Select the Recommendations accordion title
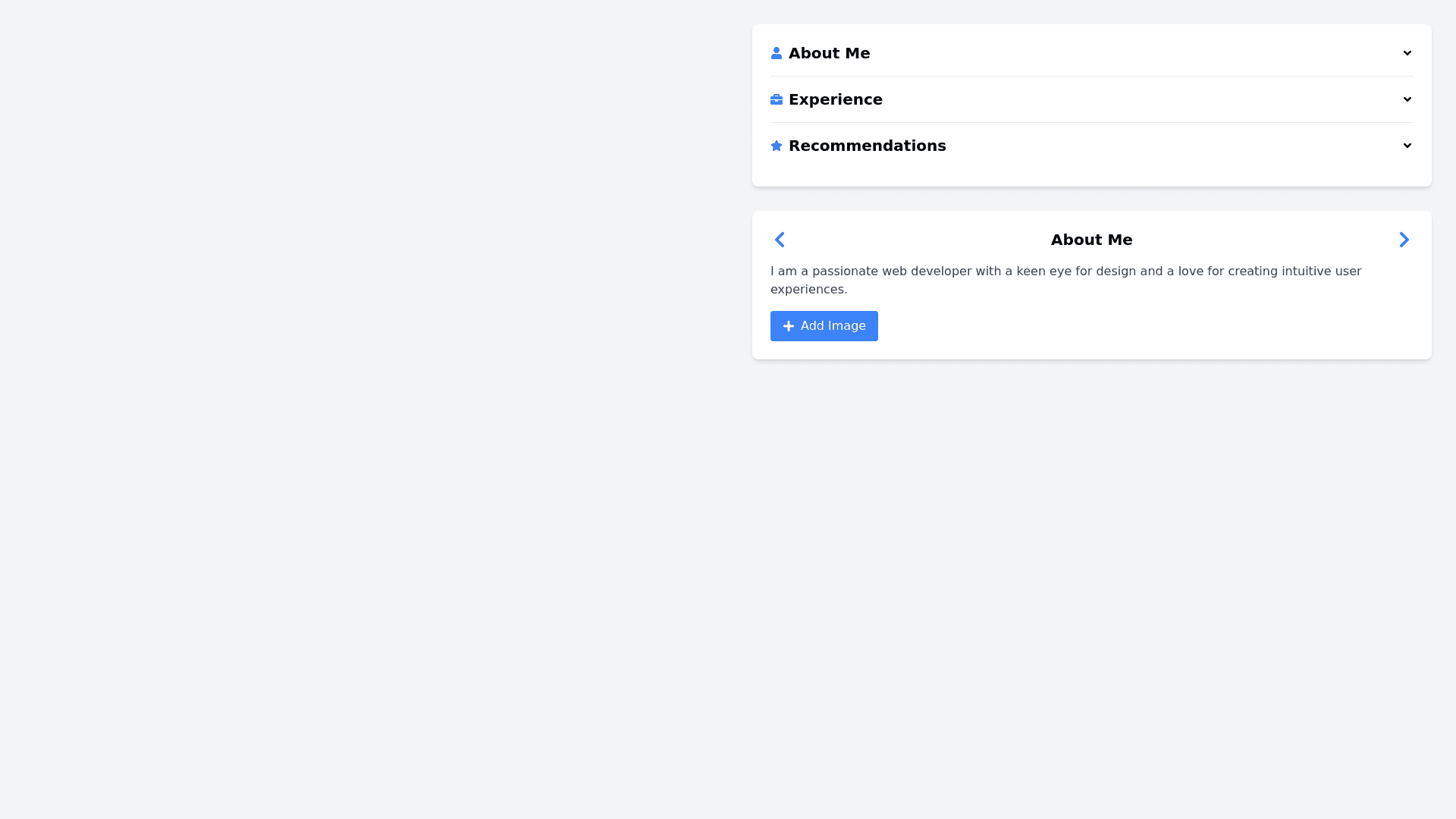The height and width of the screenshot is (819, 1456). 867,146
